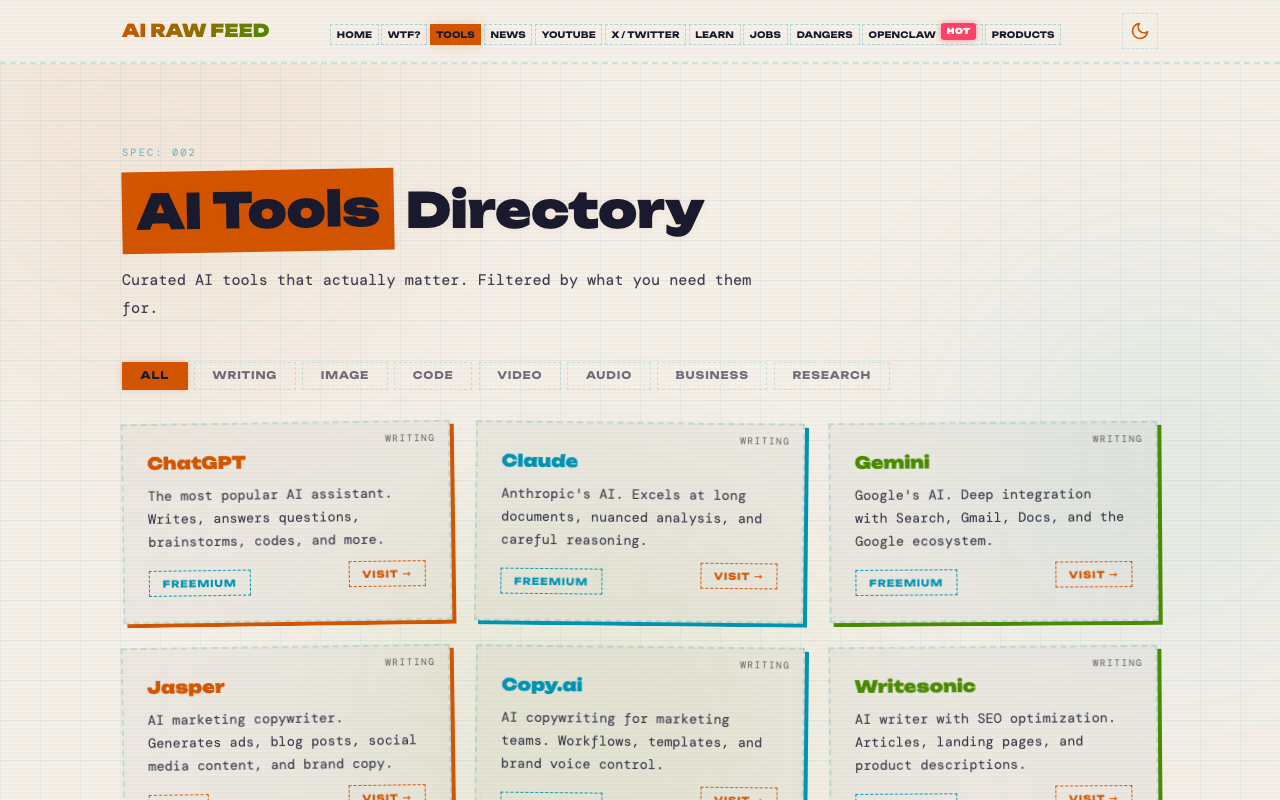Select the WRITING filter pill
Viewport: 1280px width, 800px height.
point(245,375)
